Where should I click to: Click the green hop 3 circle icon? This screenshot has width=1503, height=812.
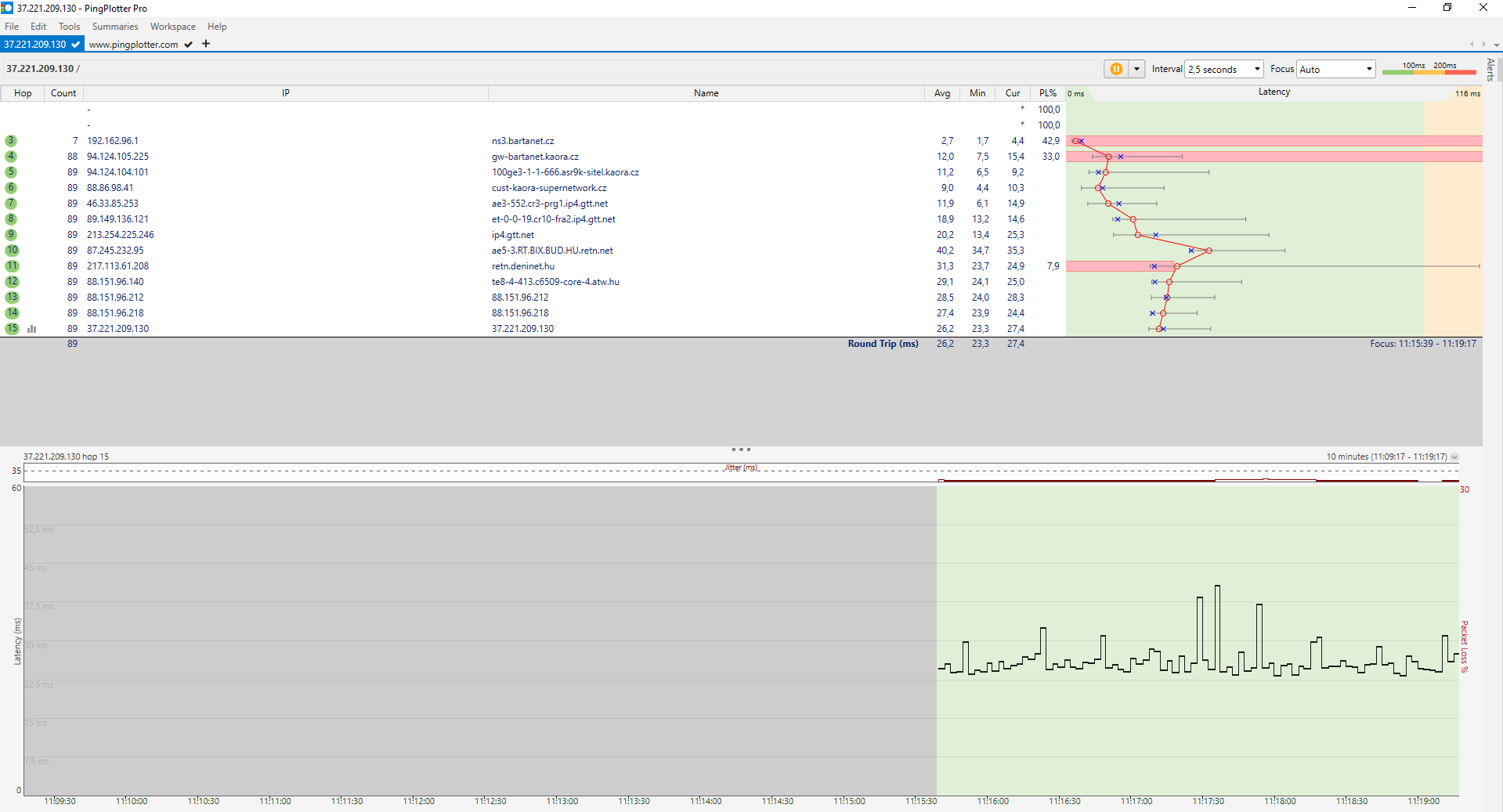point(11,141)
